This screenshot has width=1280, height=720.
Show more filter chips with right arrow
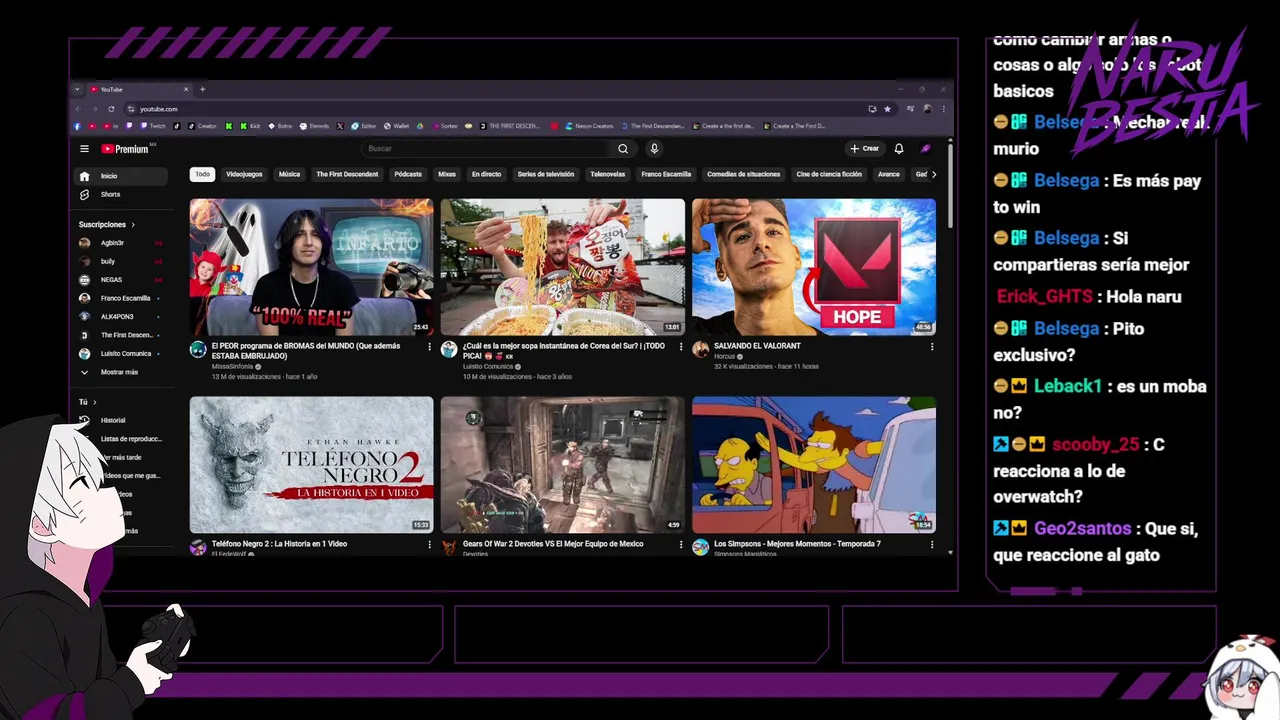(934, 174)
